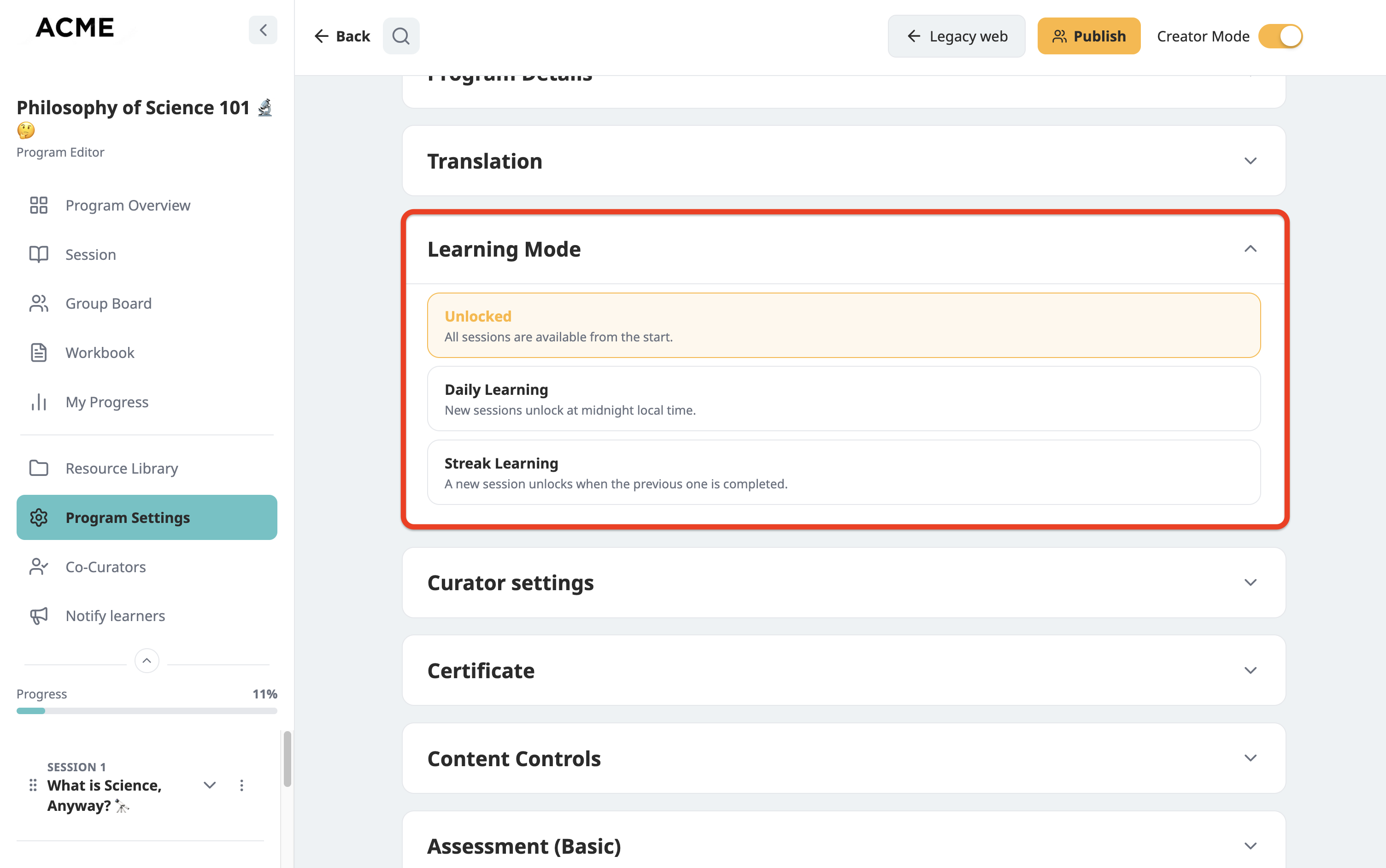Collapse the sidebar with the chevron button
Screen dimensions: 1386x868
263,30
